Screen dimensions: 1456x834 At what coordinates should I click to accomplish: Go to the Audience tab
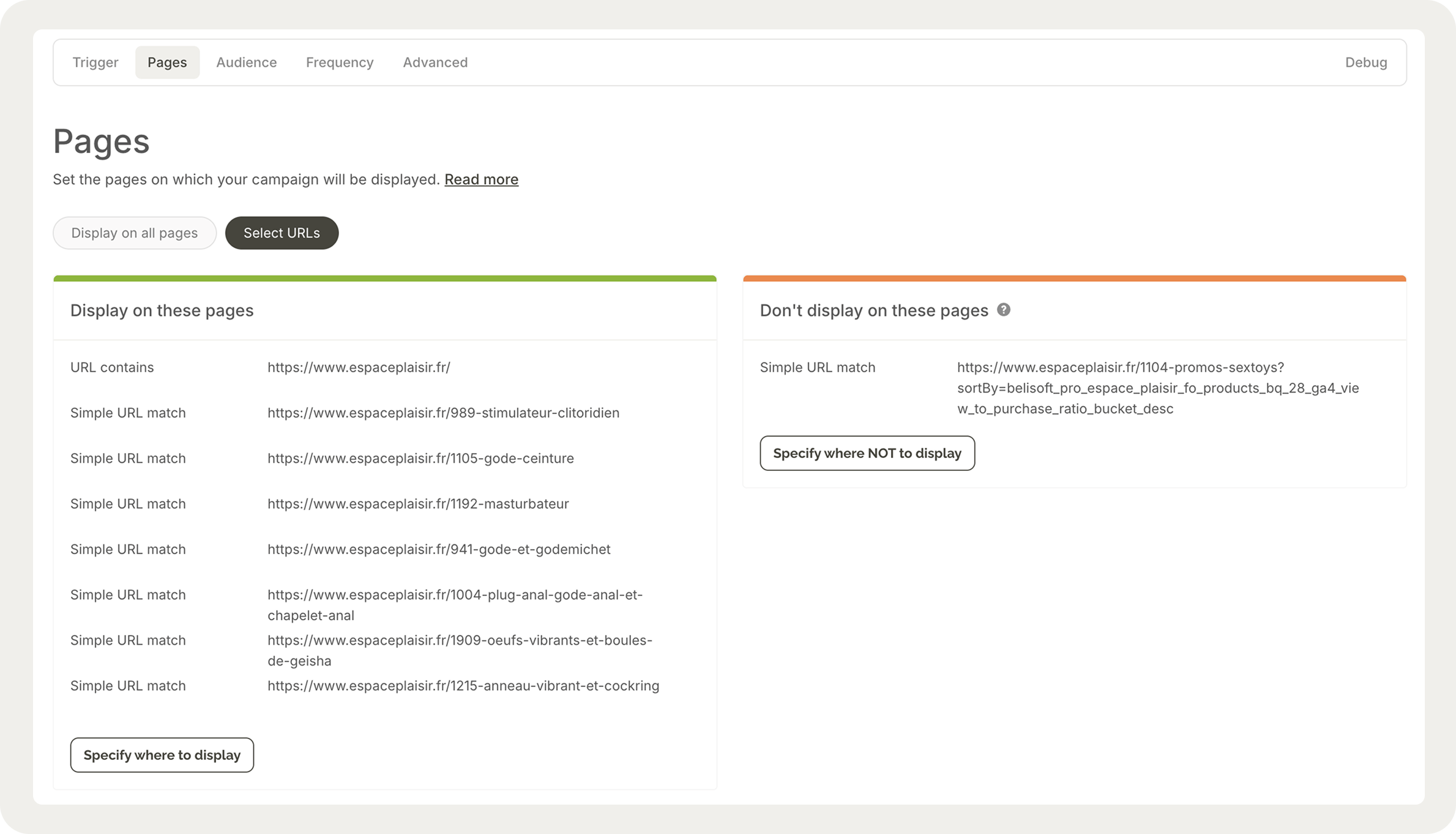pos(246,62)
